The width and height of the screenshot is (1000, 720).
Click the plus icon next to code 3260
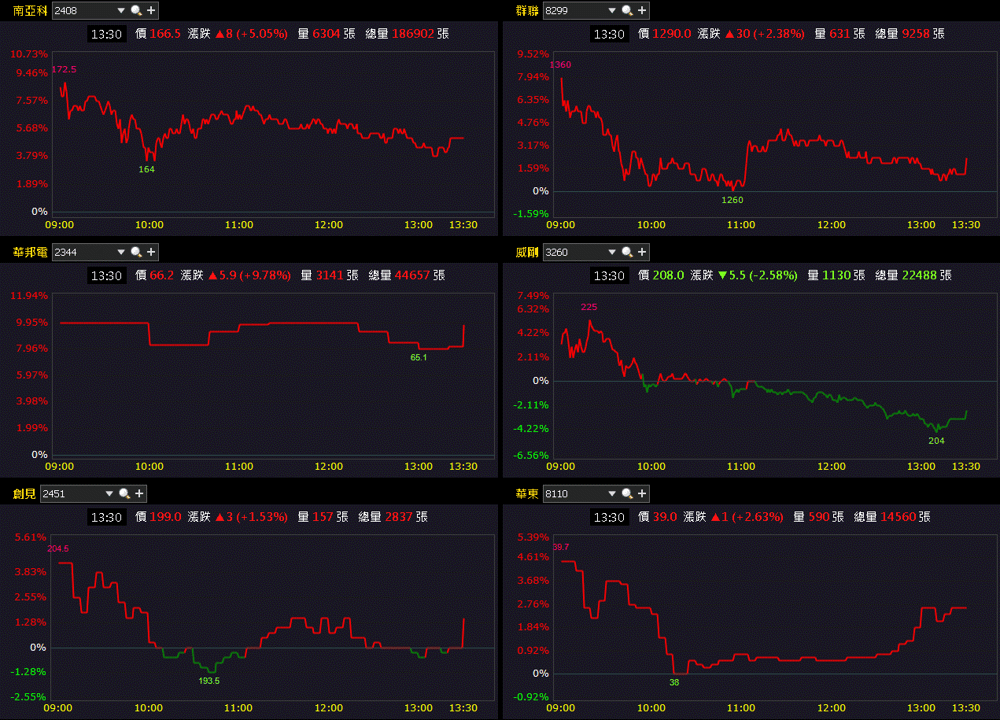click(642, 252)
